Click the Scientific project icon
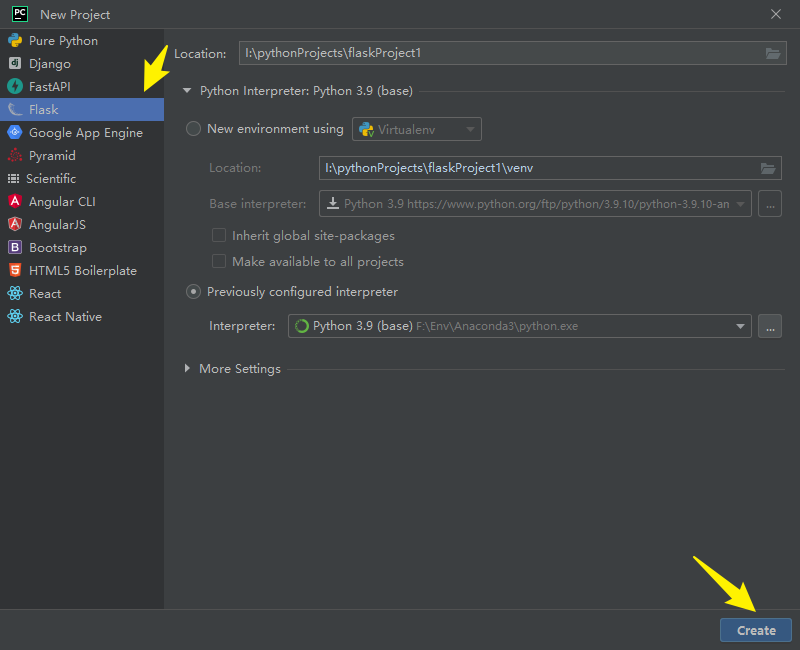The height and width of the screenshot is (650, 800). 13,179
